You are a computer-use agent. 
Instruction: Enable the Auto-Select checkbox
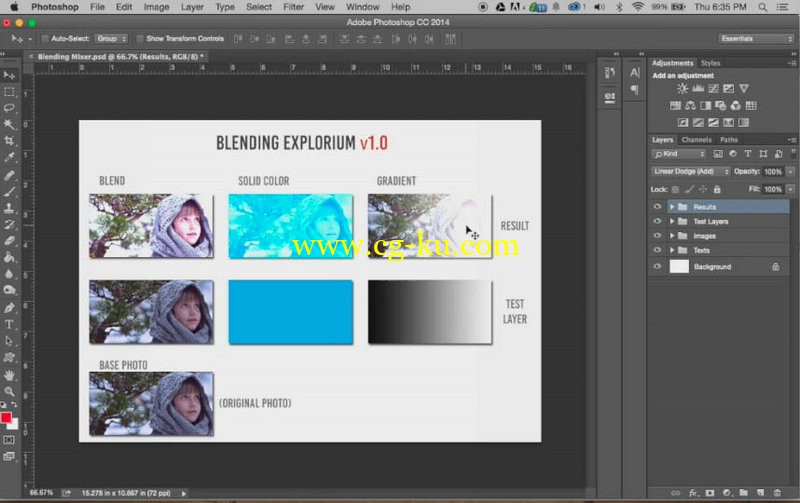pyautogui.click(x=45, y=39)
